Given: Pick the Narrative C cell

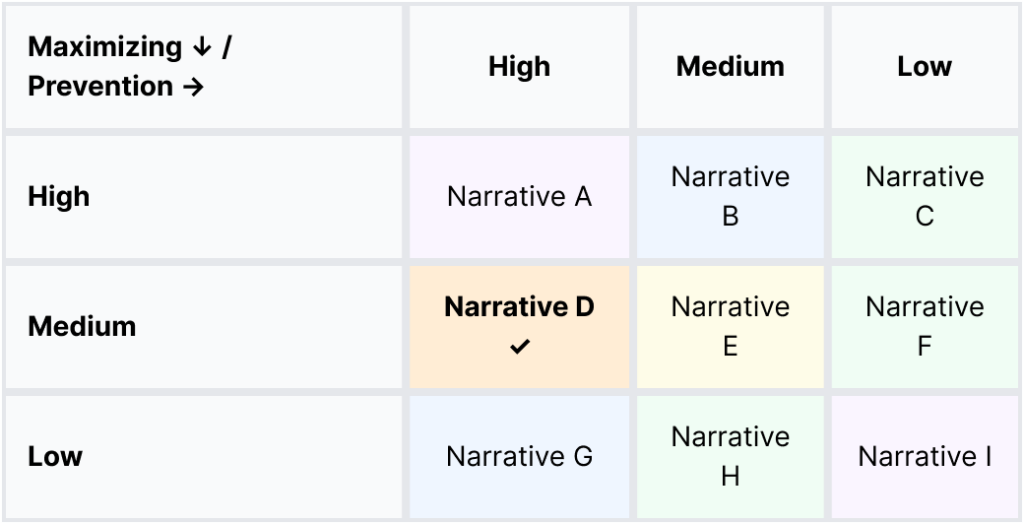Looking at the screenshot, I should (924, 197).
